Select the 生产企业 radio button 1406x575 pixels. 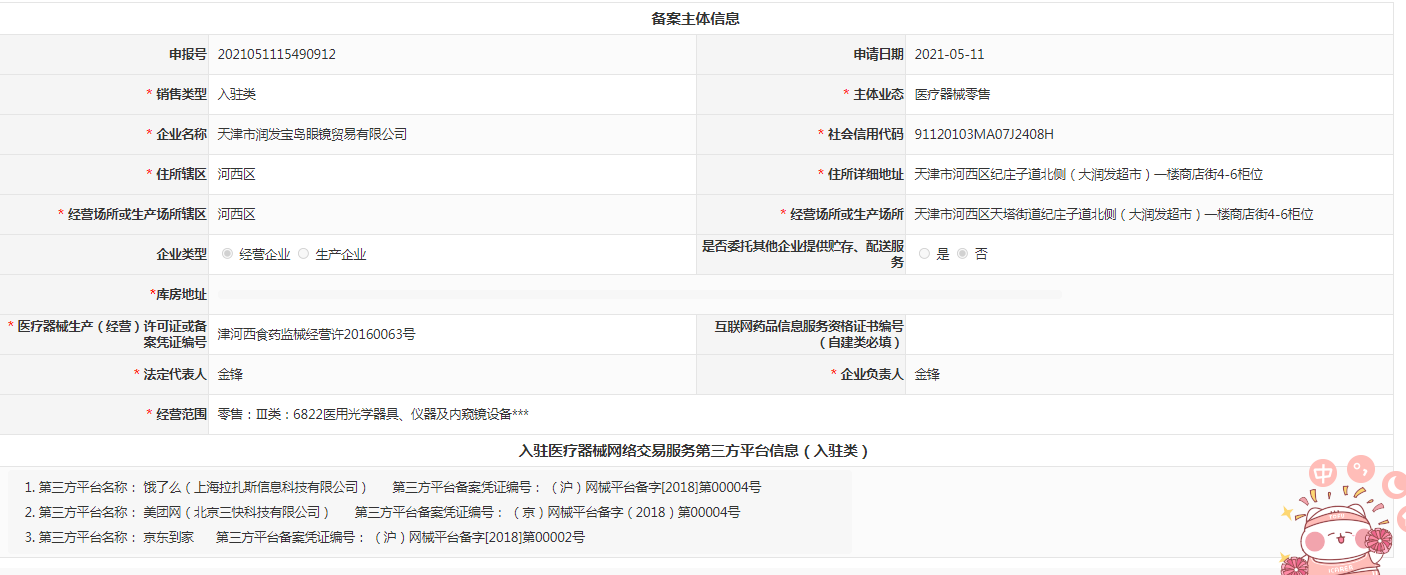click(x=303, y=254)
